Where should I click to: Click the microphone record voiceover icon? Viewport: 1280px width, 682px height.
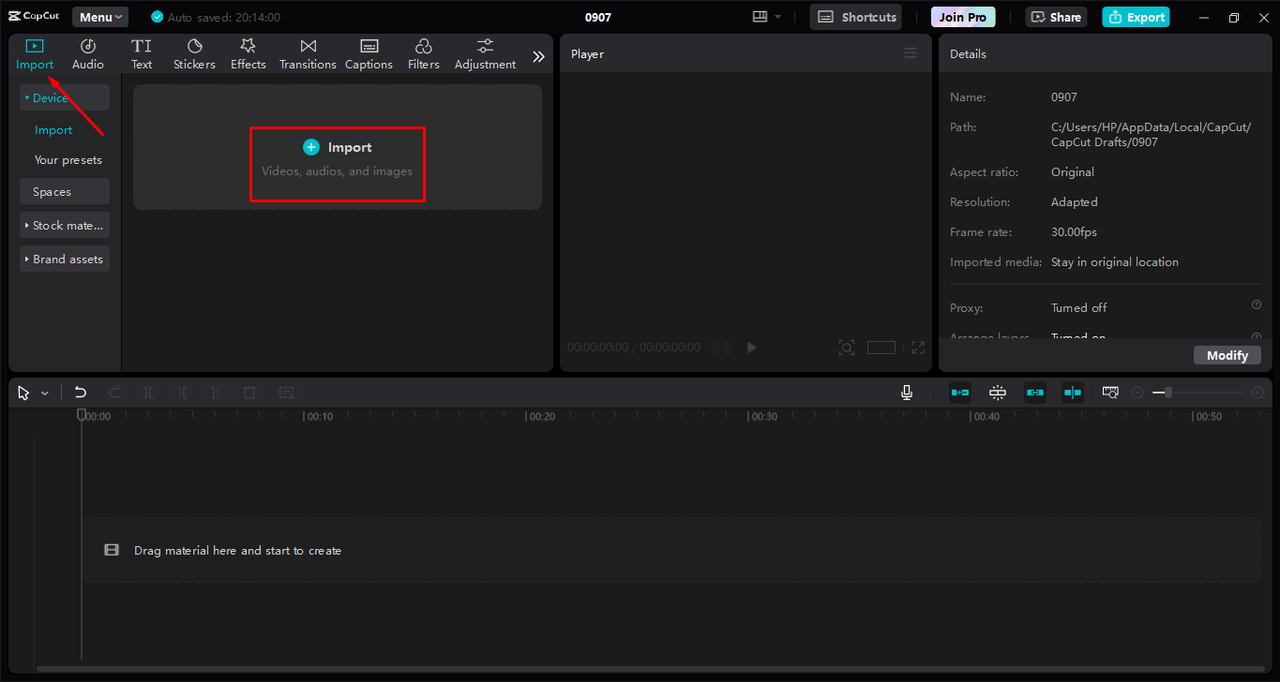[x=907, y=393]
